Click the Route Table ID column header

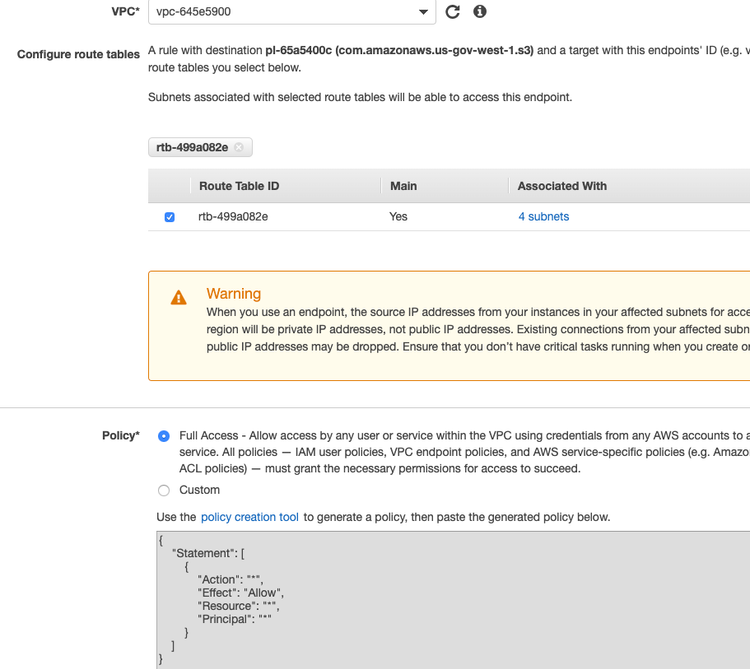coord(239,186)
